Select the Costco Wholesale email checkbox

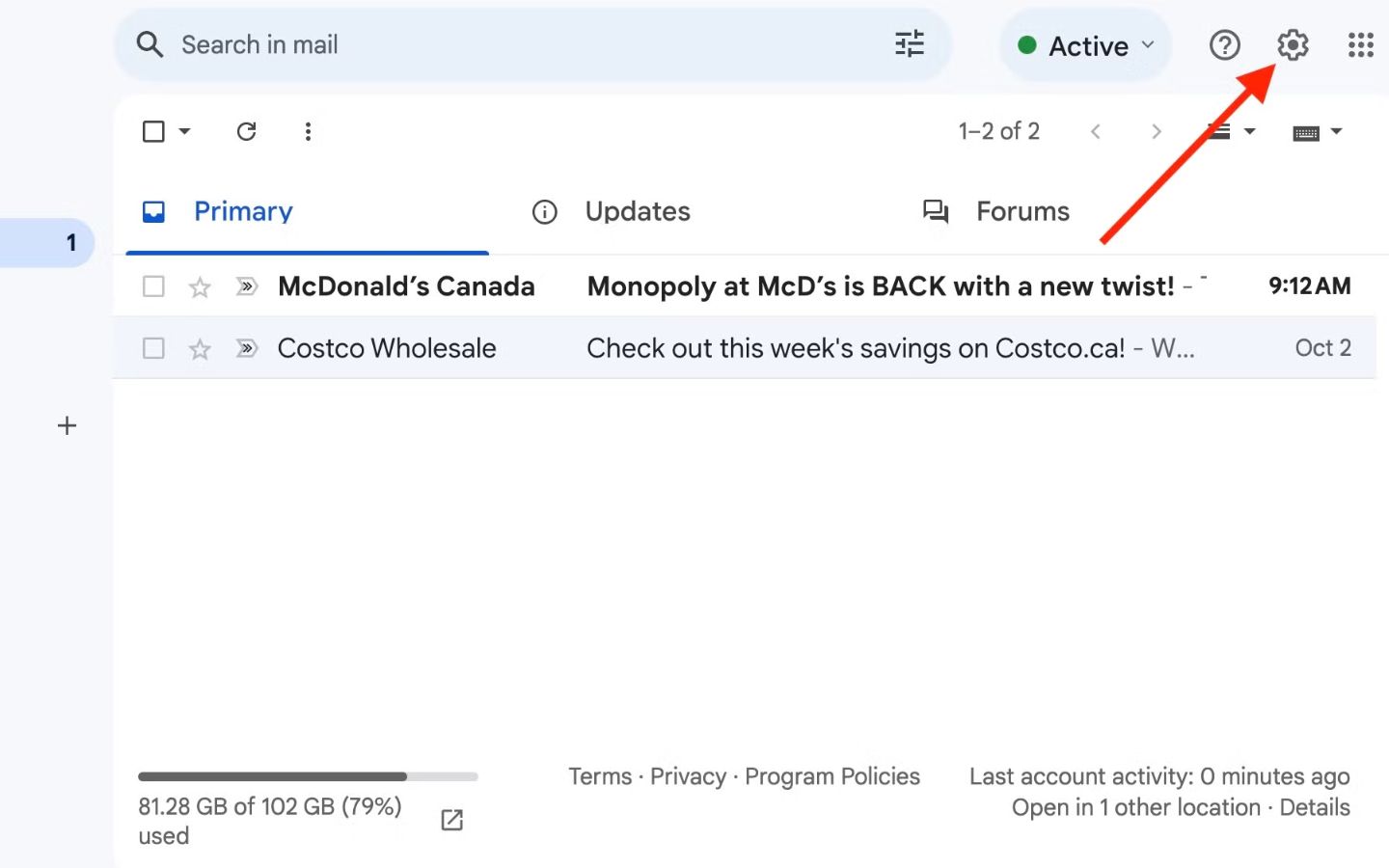tap(153, 348)
